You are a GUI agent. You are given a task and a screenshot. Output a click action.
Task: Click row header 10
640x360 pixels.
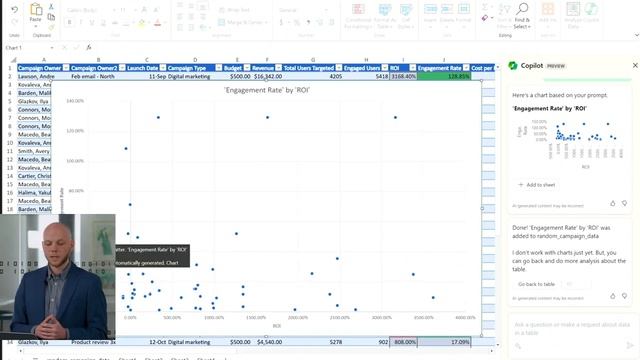coord(10,143)
